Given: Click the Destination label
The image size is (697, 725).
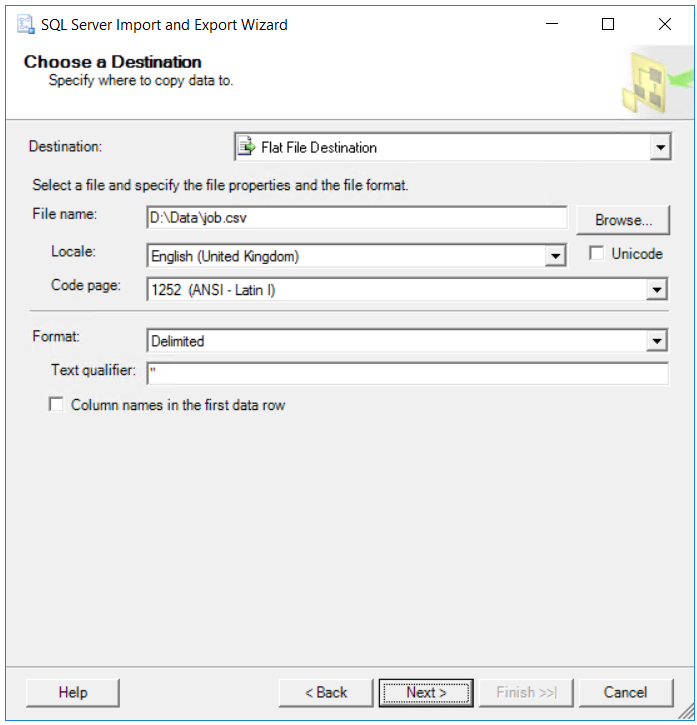Looking at the screenshot, I should [x=65, y=147].
